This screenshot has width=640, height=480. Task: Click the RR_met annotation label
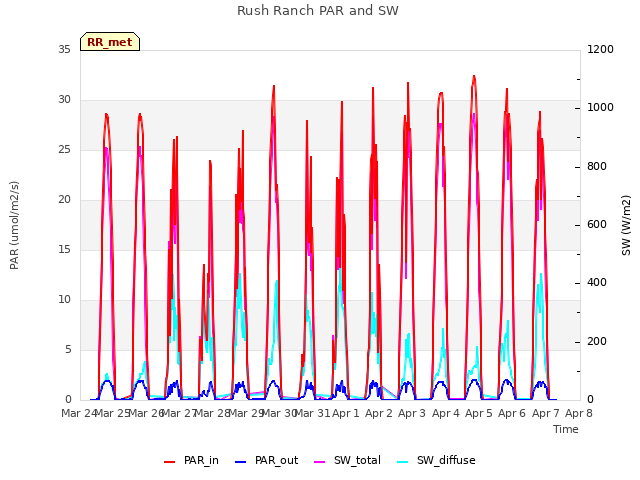pyautogui.click(x=110, y=42)
